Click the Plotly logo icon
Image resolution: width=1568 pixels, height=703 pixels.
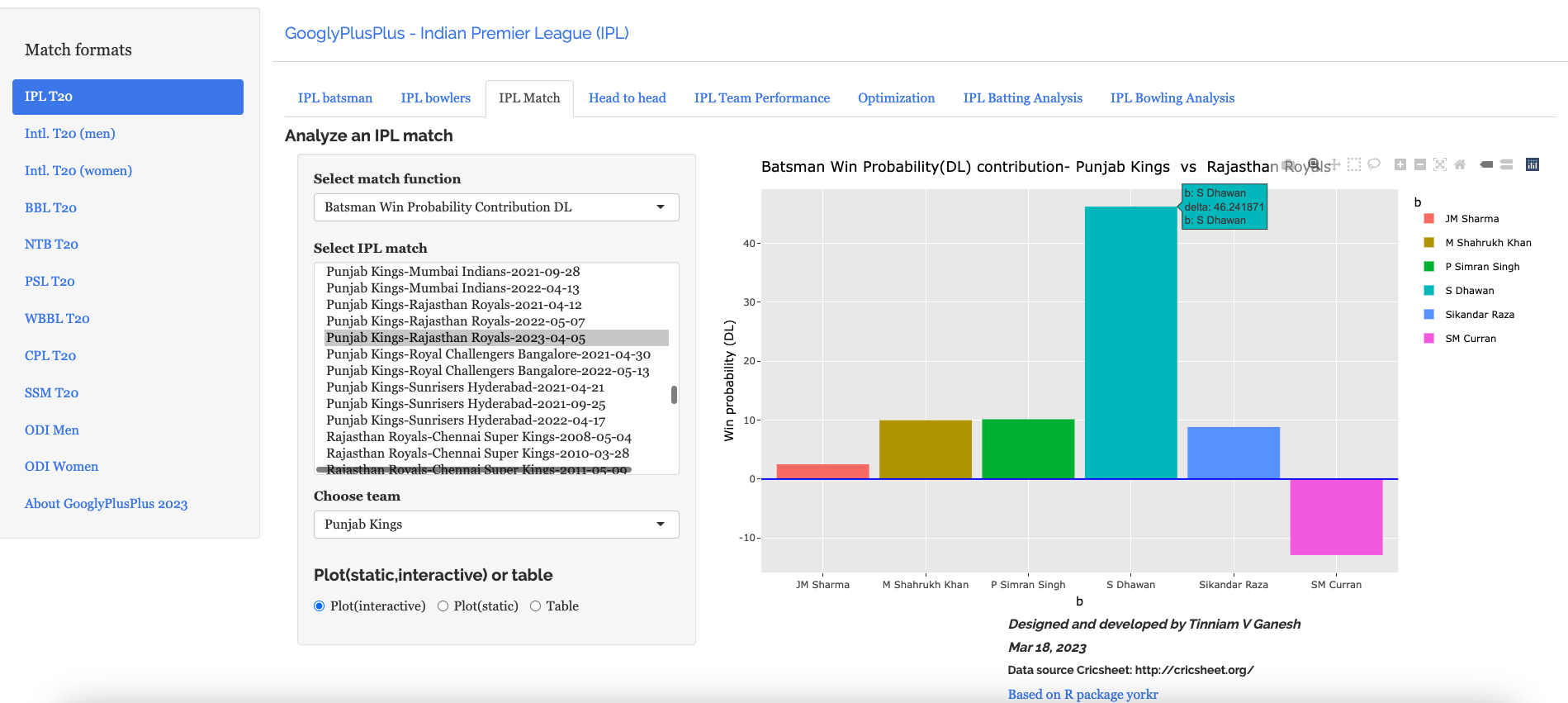1532,164
